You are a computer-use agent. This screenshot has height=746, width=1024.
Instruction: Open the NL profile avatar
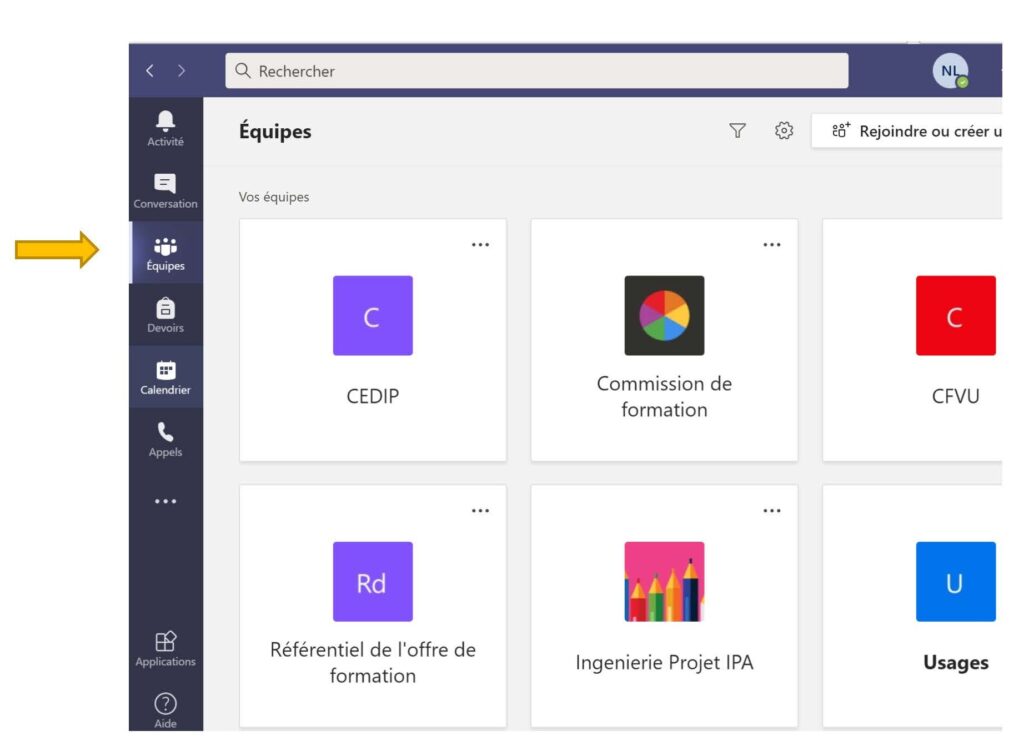click(x=950, y=71)
